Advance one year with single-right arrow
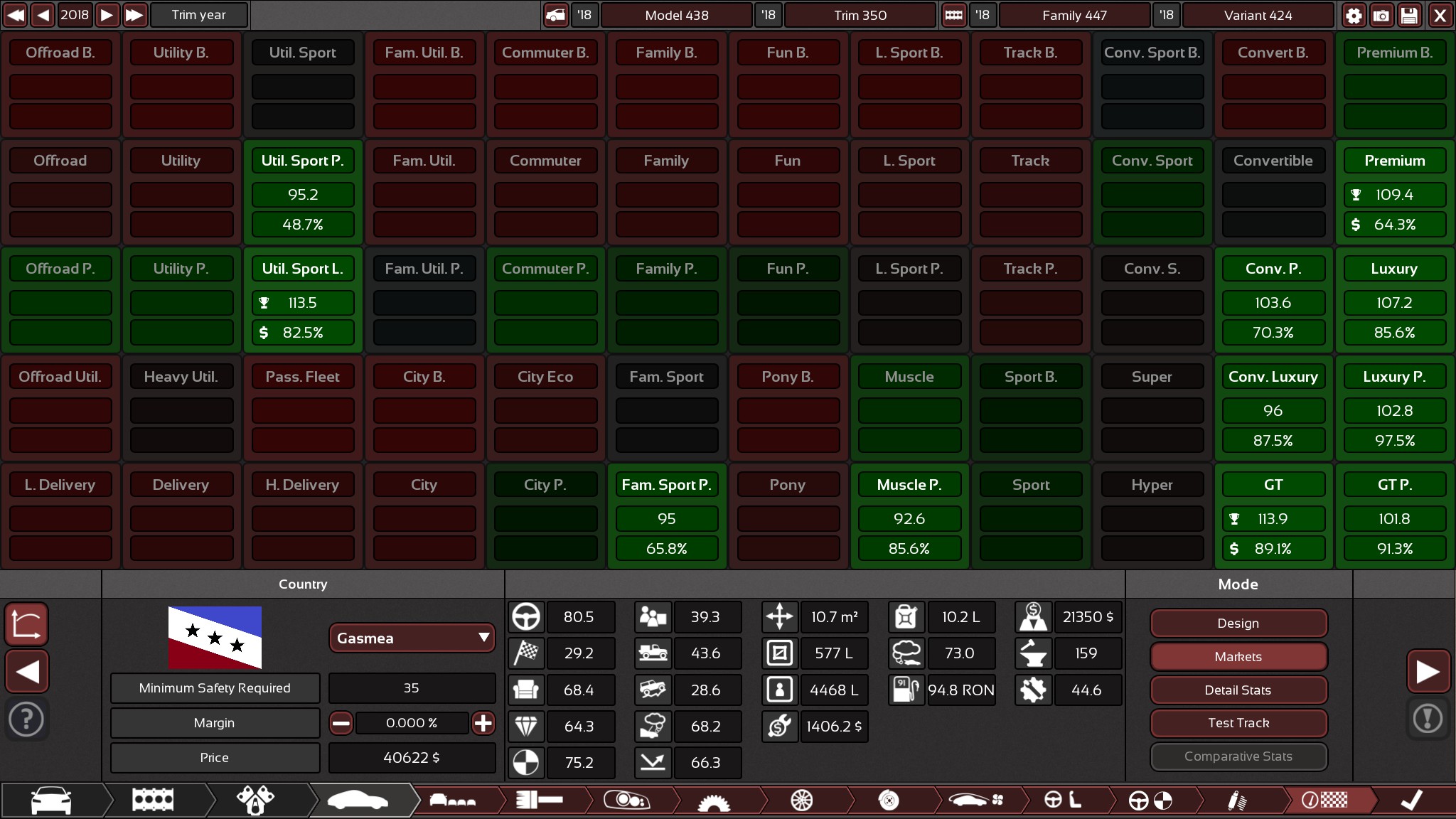 pos(107,15)
